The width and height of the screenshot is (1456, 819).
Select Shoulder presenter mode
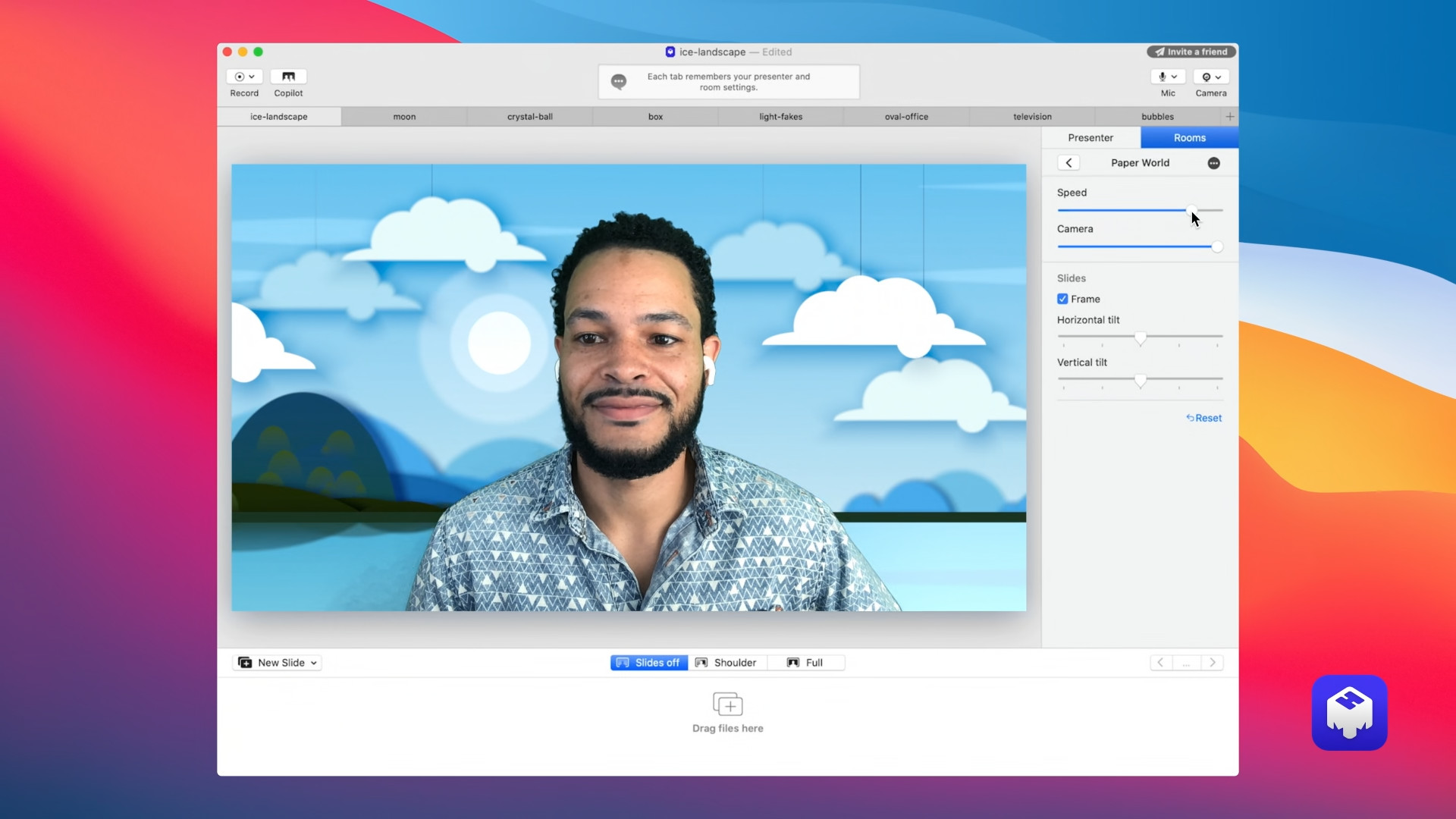pyautogui.click(x=726, y=662)
